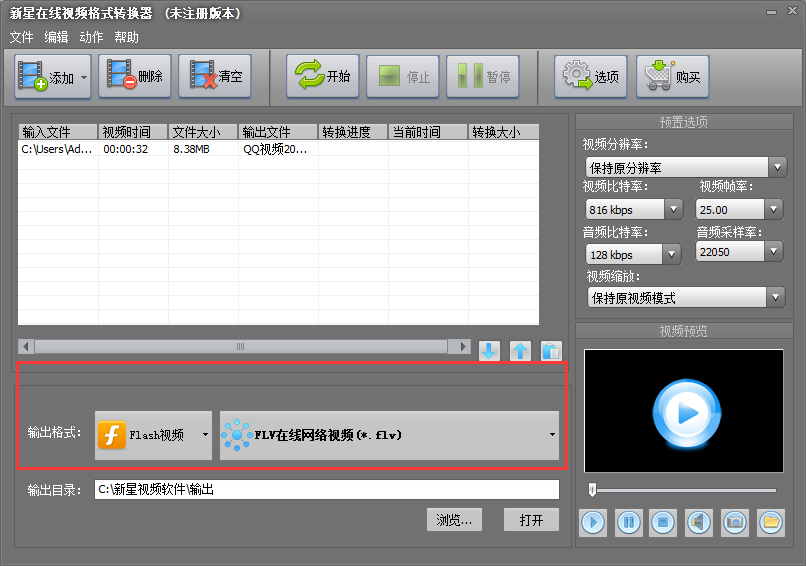Viewport: 806px width, 566px height.
Task: Click the camera snapshot icon under the preview
Action: (735, 523)
